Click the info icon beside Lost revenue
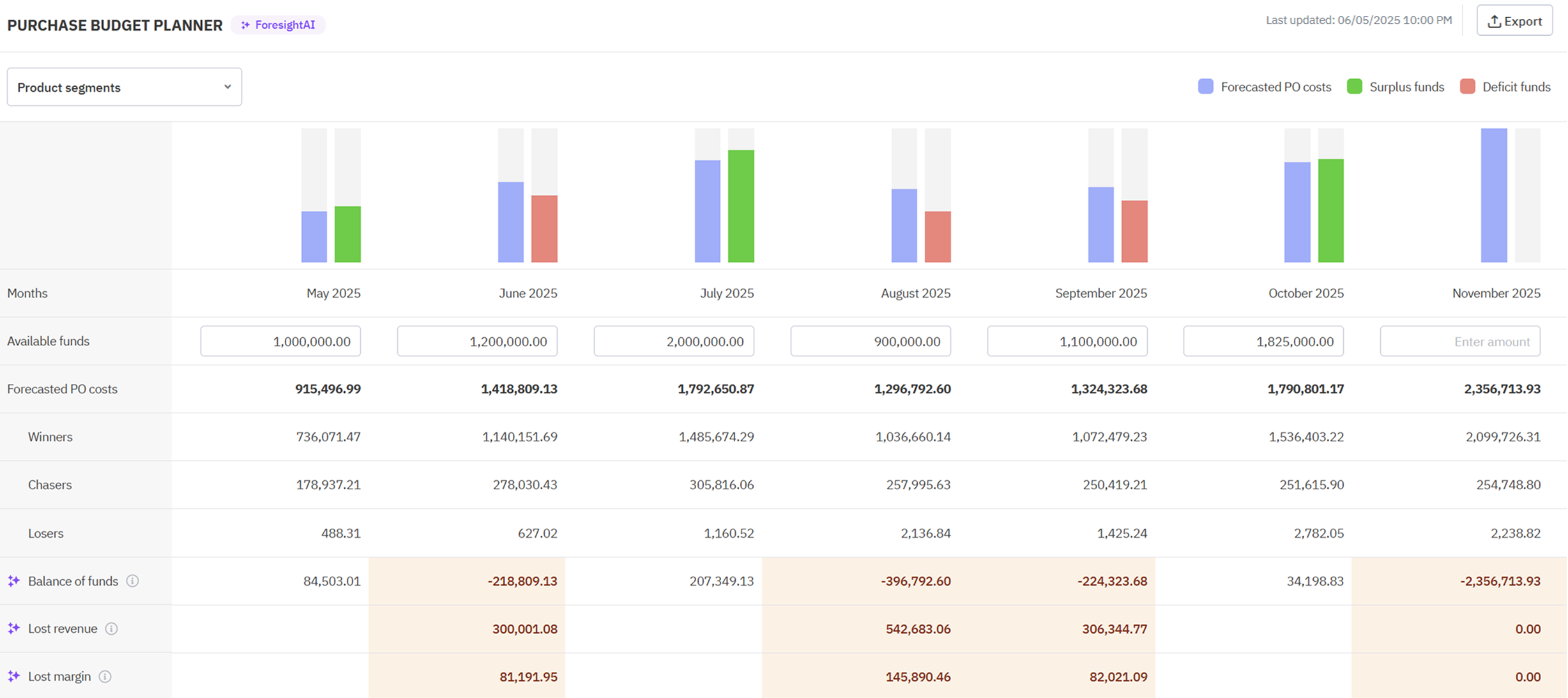Image resolution: width=1568 pixels, height=698 pixels. pyautogui.click(x=111, y=629)
